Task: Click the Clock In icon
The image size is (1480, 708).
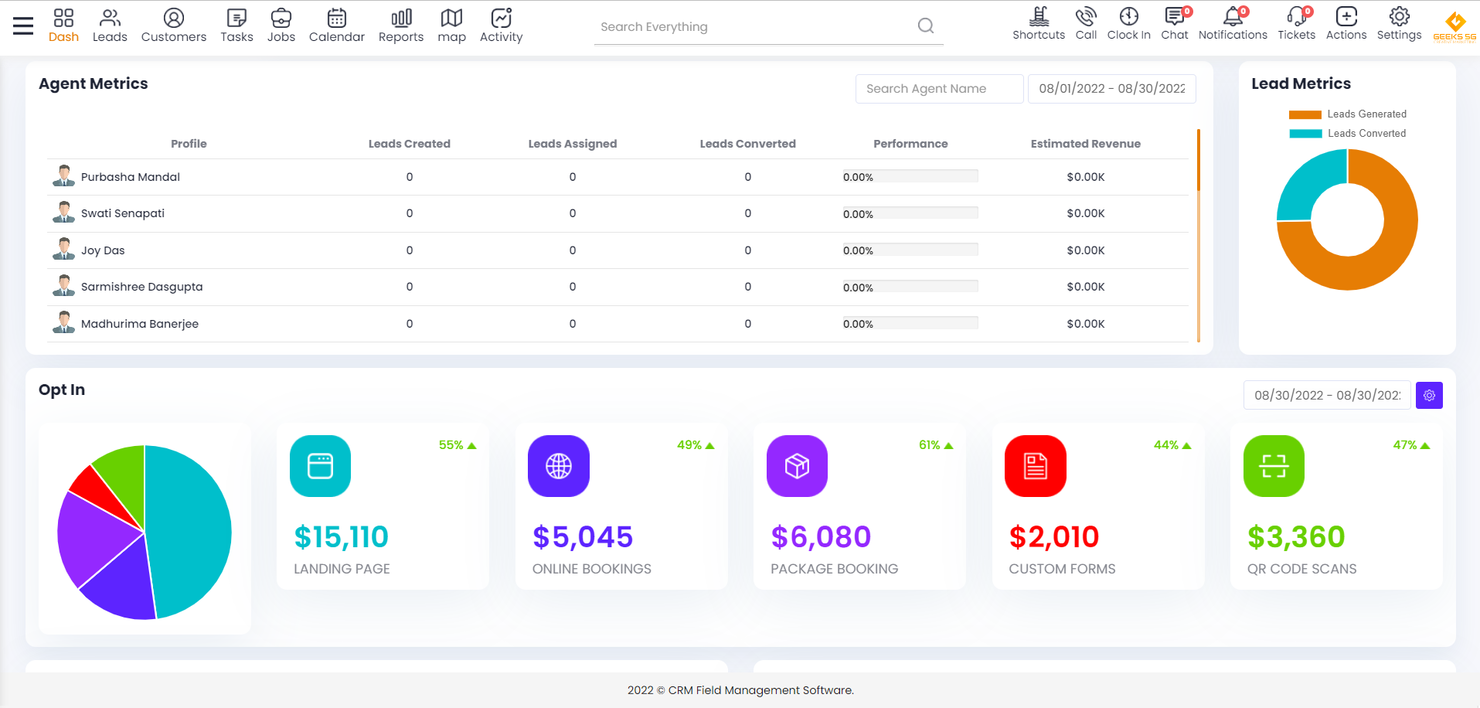Action: click(1128, 24)
